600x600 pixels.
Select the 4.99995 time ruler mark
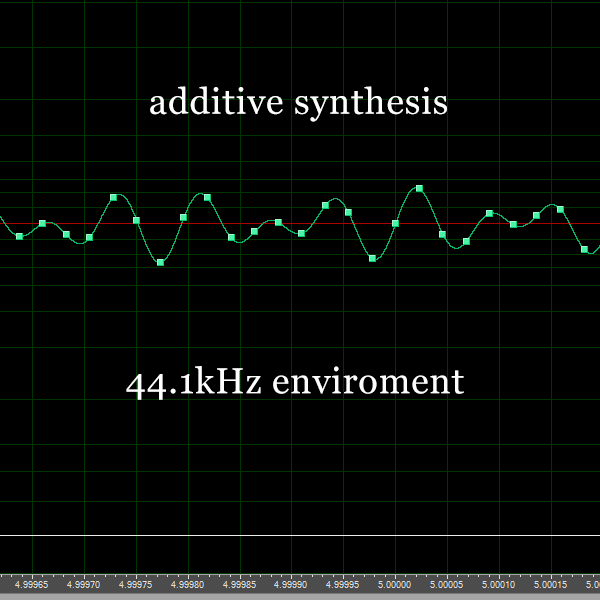(x=343, y=583)
